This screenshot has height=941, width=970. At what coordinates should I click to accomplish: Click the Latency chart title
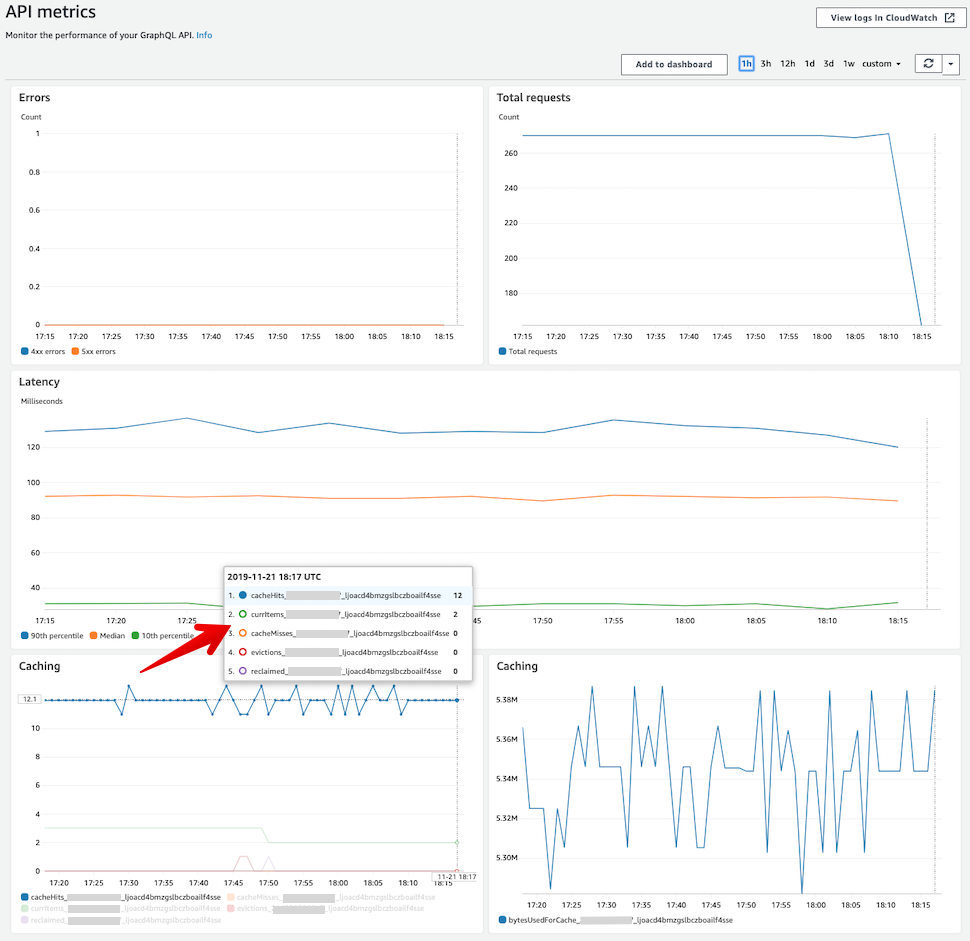(x=39, y=382)
